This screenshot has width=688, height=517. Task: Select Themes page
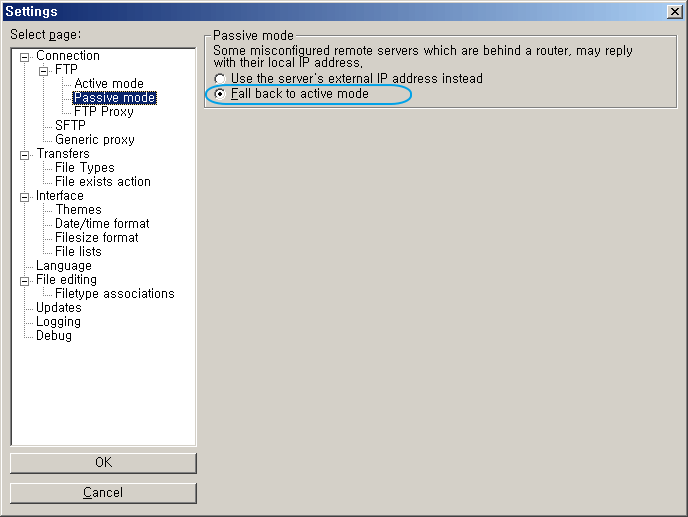click(x=79, y=210)
